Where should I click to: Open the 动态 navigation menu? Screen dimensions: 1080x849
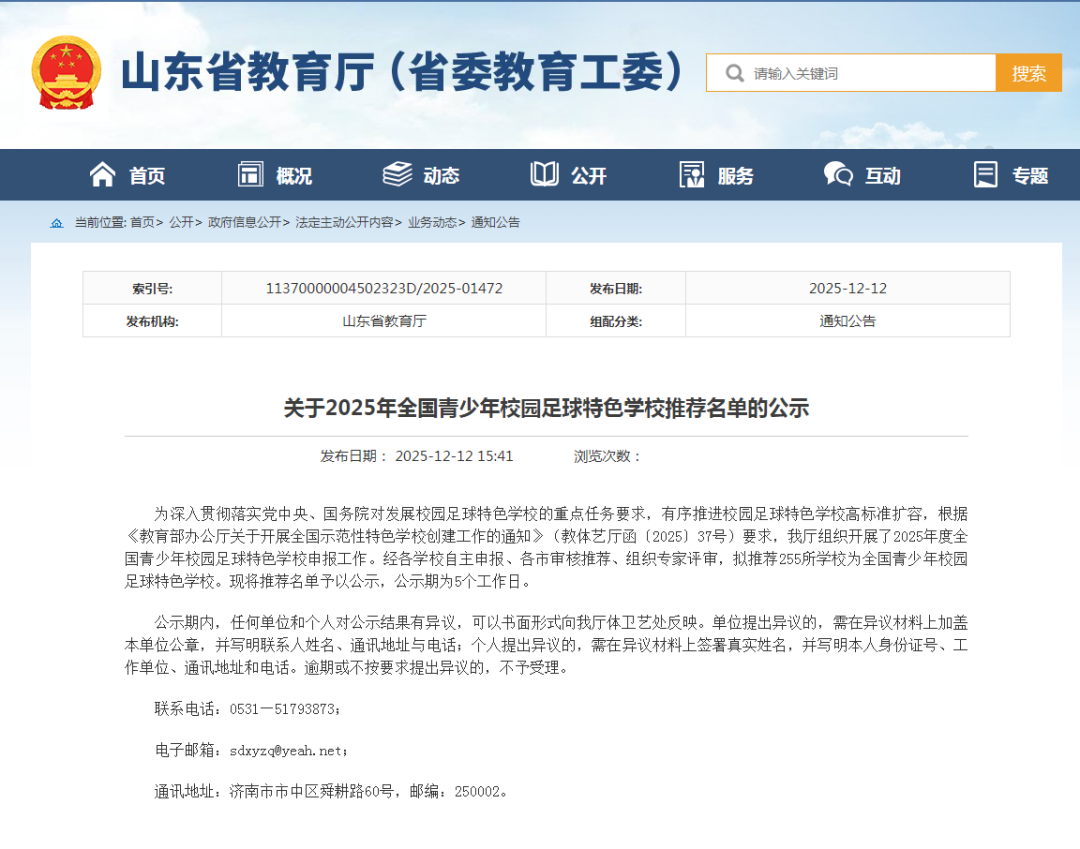click(x=441, y=176)
